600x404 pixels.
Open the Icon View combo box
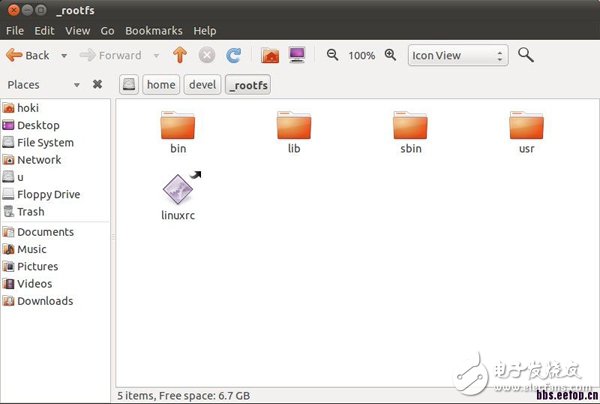(458, 55)
